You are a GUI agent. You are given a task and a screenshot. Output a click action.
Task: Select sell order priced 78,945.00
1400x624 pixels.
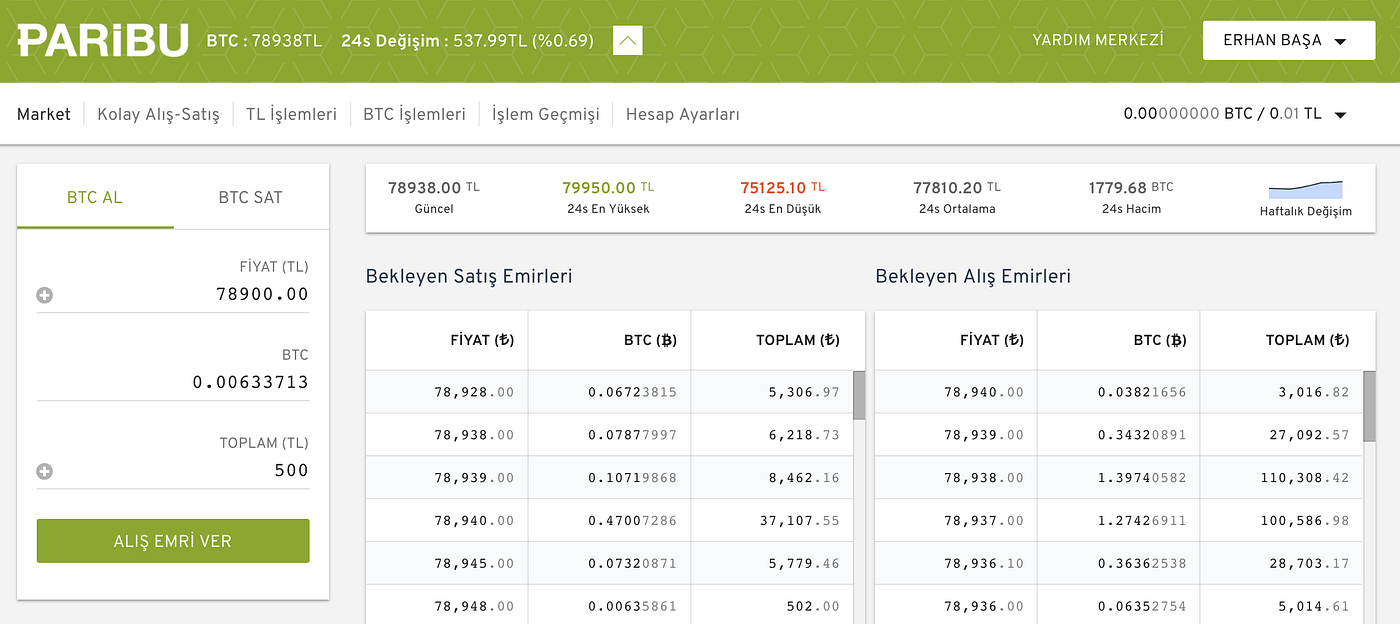click(x=609, y=564)
